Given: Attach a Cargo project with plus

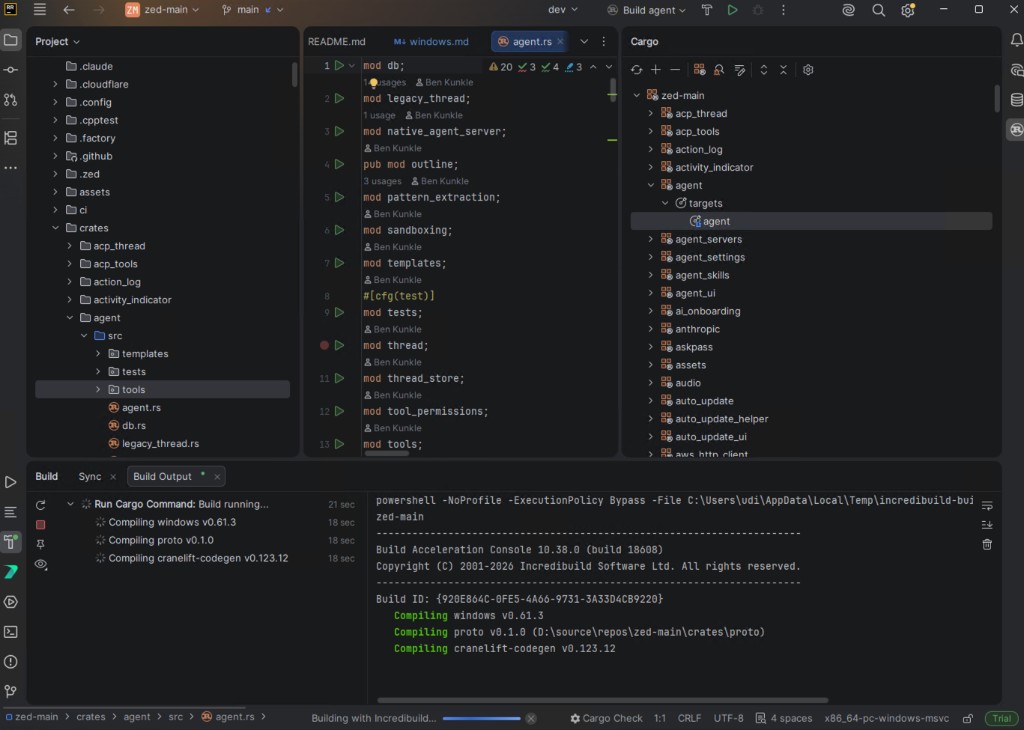Looking at the screenshot, I should tap(656, 70).
